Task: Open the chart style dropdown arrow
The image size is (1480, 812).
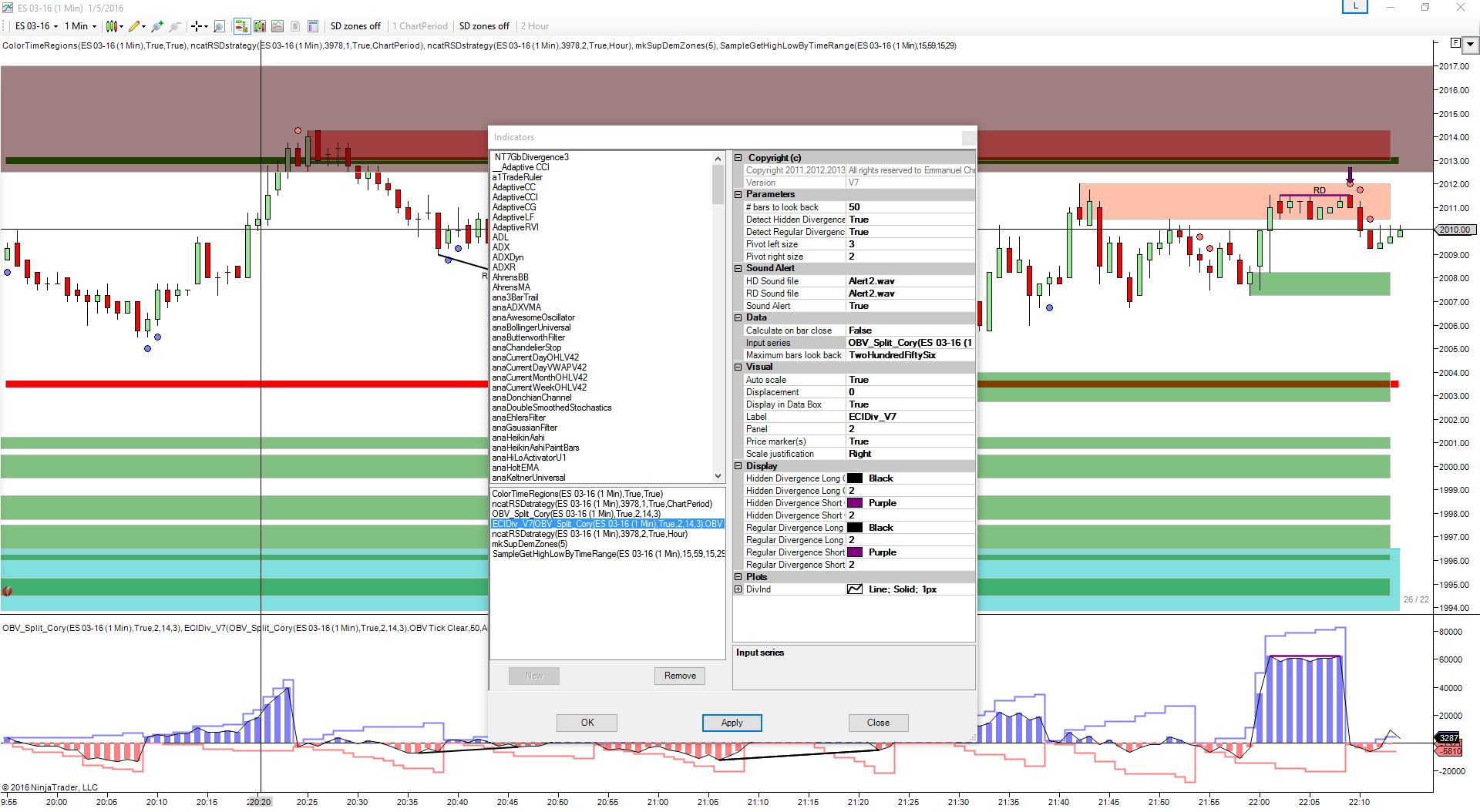Action: (x=122, y=27)
